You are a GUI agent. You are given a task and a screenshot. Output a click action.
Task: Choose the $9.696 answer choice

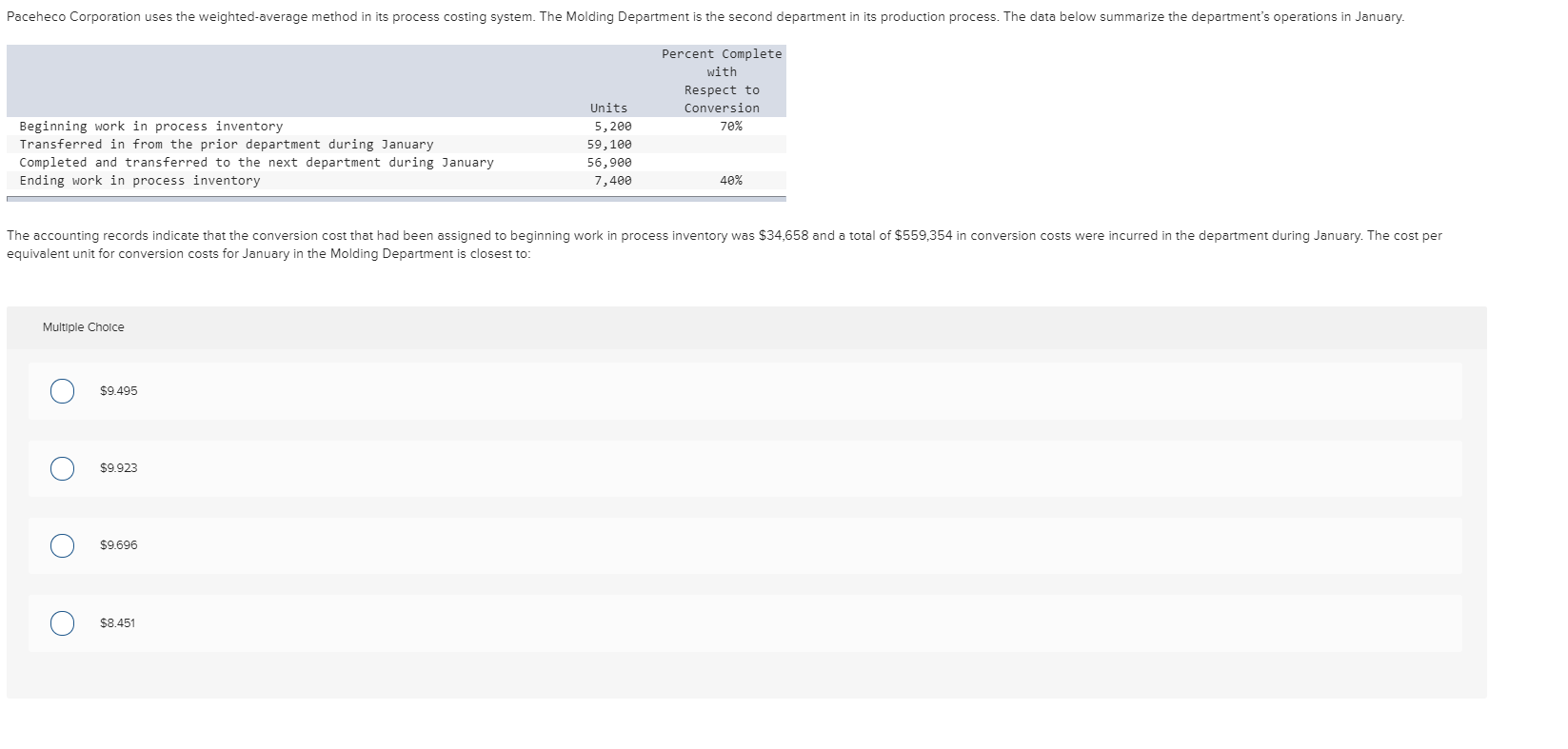tap(62, 545)
